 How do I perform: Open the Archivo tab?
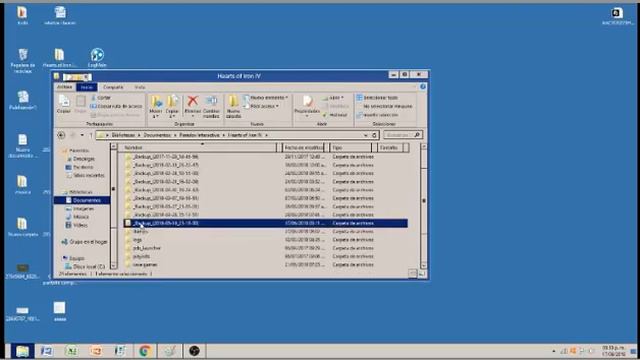pos(64,87)
